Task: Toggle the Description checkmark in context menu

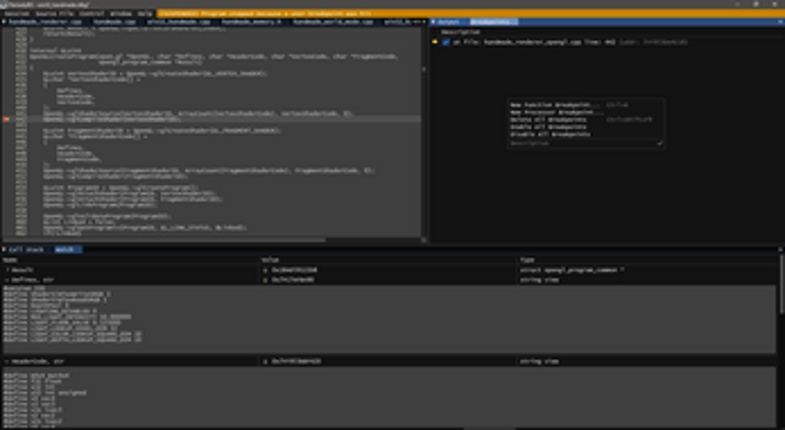Action: tap(660, 143)
